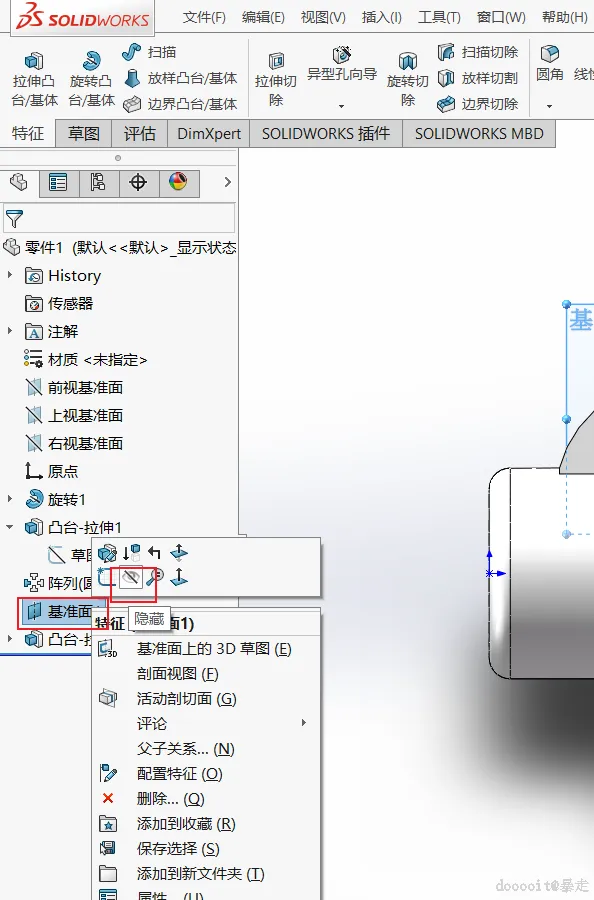Viewport: 594px width, 900px height.
Task: Choose 配置特征 (O) from context menu
Action: [x=206, y=774]
